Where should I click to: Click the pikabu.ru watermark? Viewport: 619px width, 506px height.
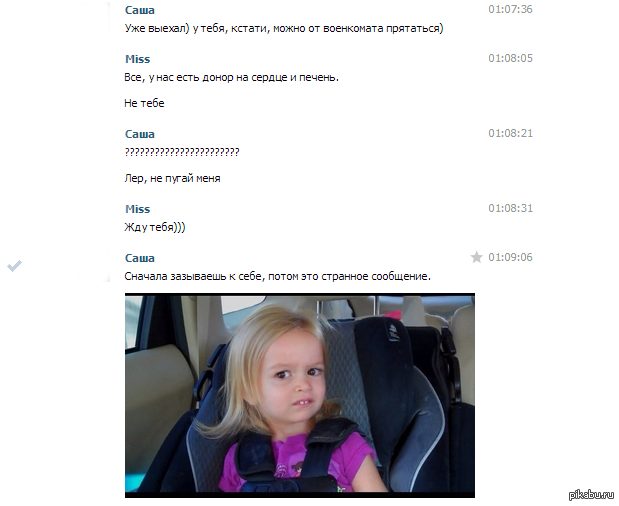click(591, 494)
